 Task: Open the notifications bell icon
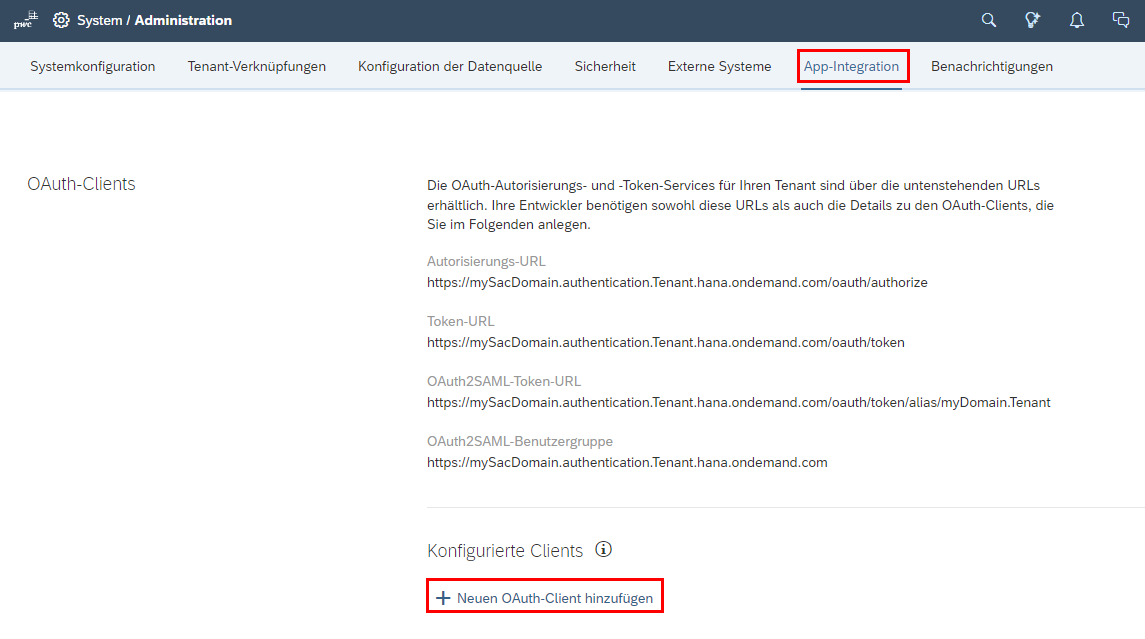click(1076, 20)
